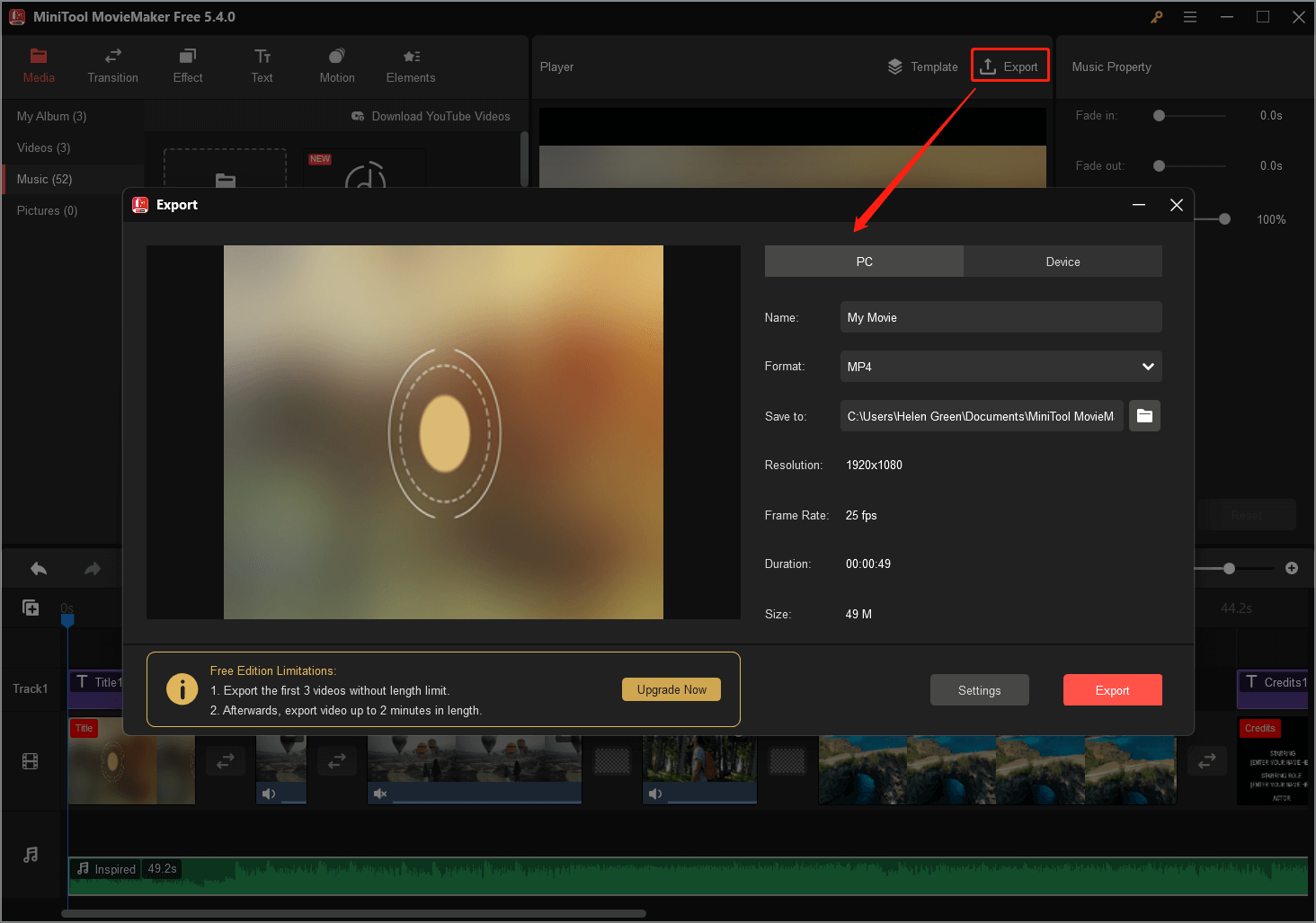This screenshot has height=923, width=1316.
Task: Click the add track icon on timeline
Action: [31, 608]
